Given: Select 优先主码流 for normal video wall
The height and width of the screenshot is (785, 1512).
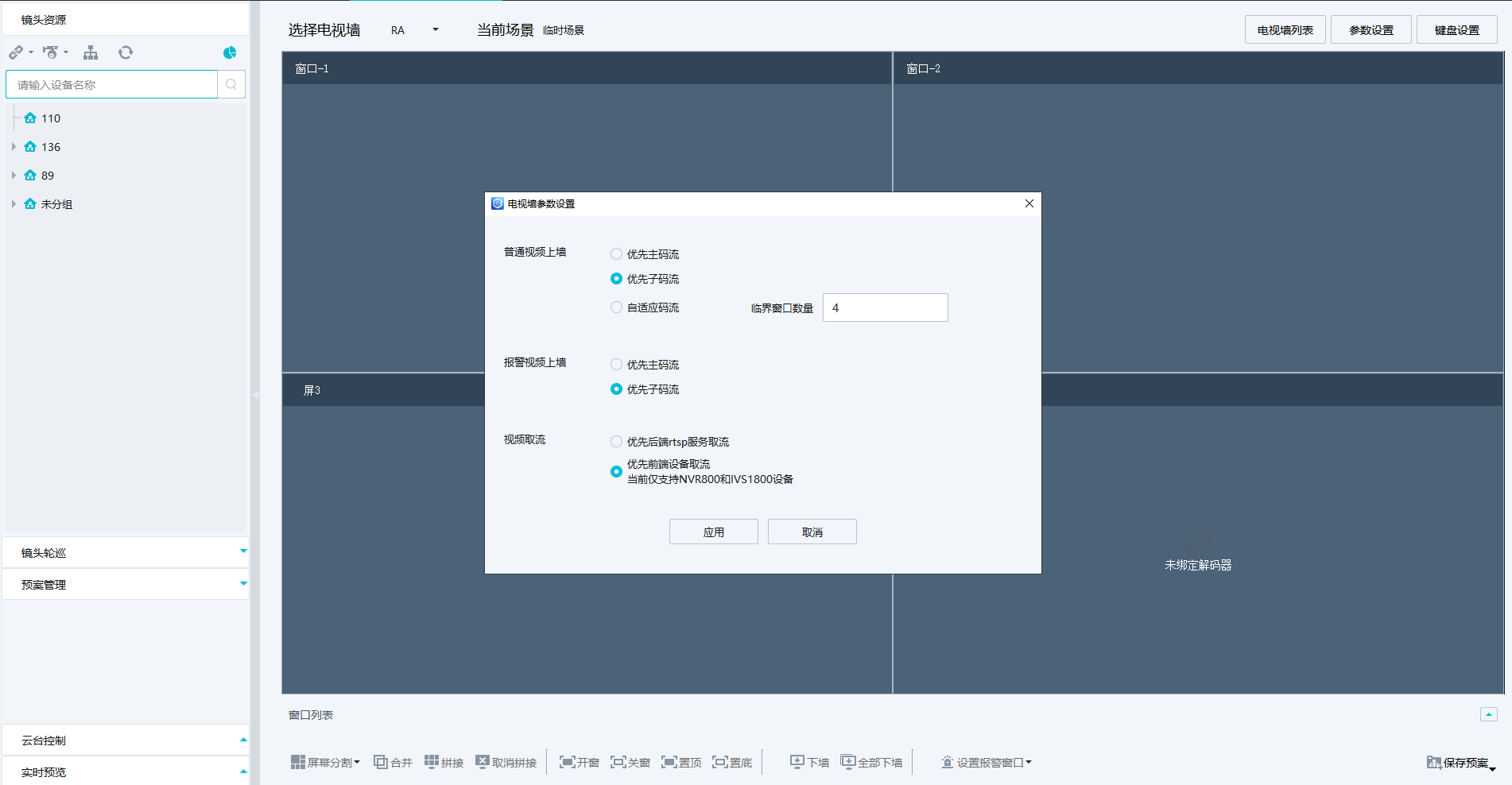Looking at the screenshot, I should coord(616,254).
